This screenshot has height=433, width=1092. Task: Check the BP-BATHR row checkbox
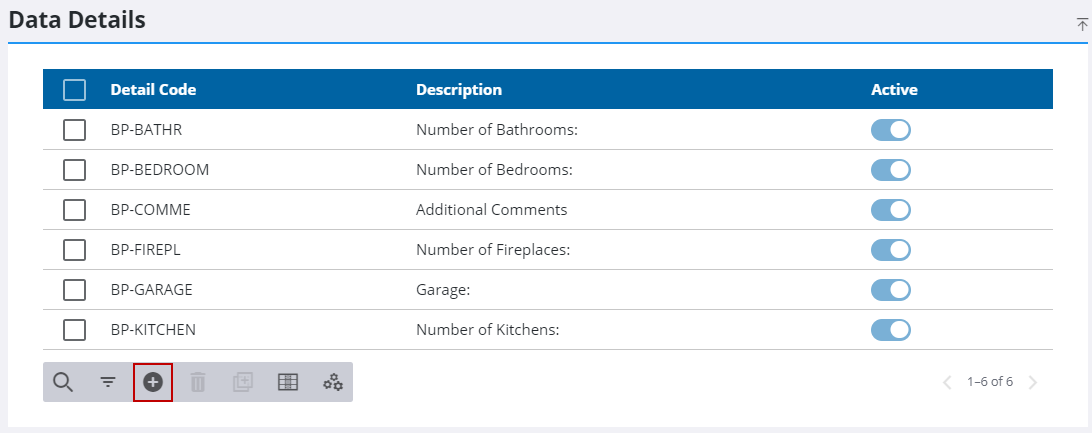pos(74,130)
